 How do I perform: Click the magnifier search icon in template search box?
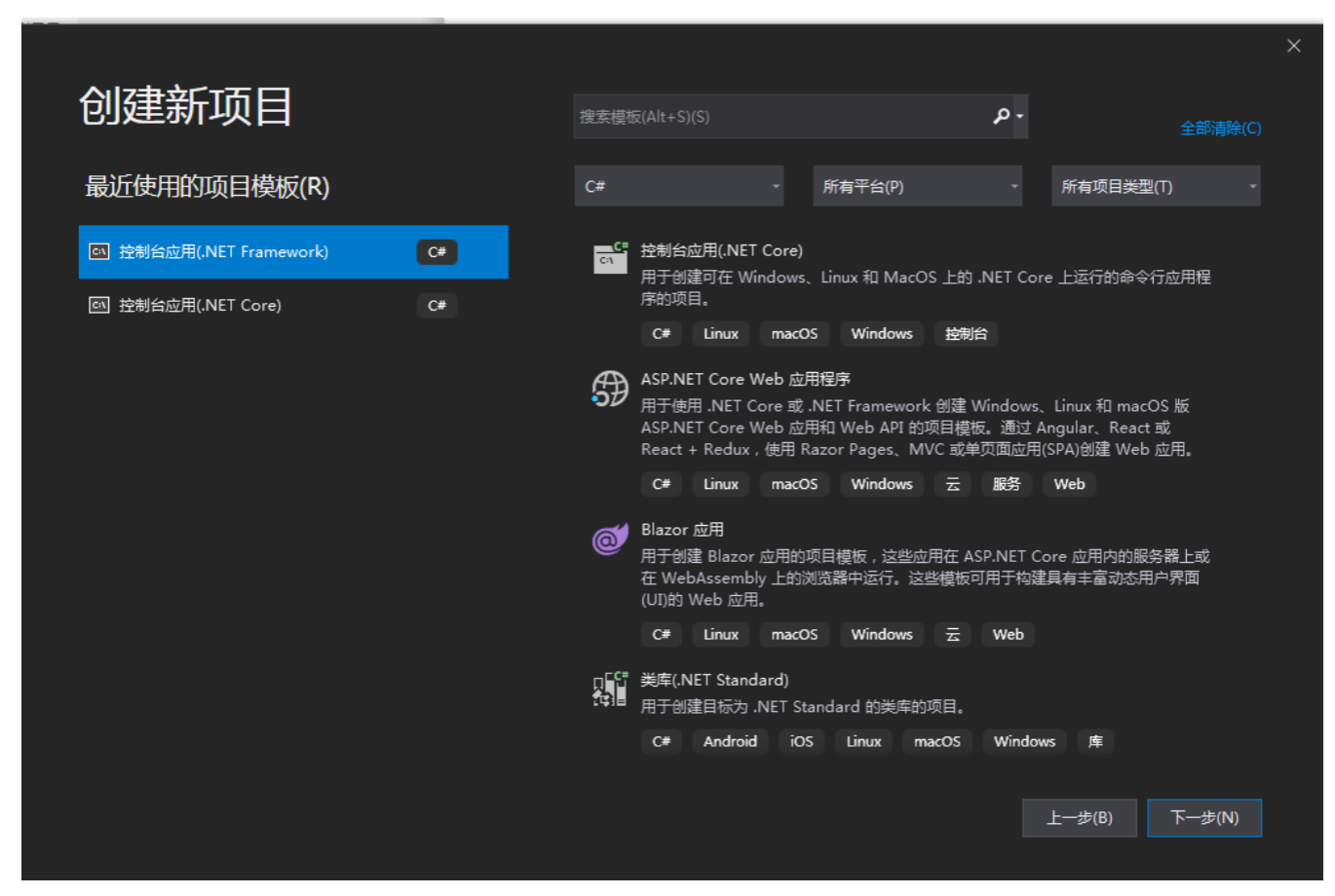(x=1001, y=117)
